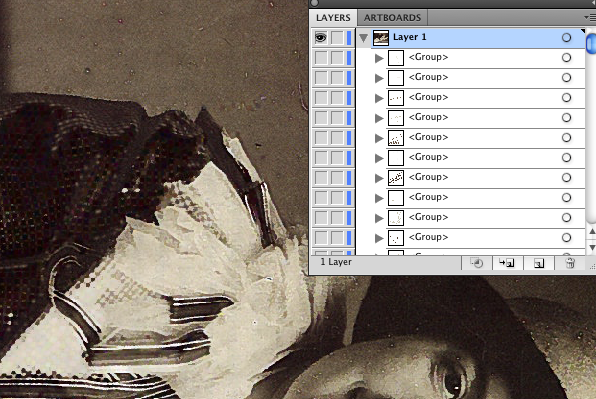Toggle visibility box of the first <Group>
Image resolution: width=596 pixels, height=399 pixels.
[x=321, y=58]
